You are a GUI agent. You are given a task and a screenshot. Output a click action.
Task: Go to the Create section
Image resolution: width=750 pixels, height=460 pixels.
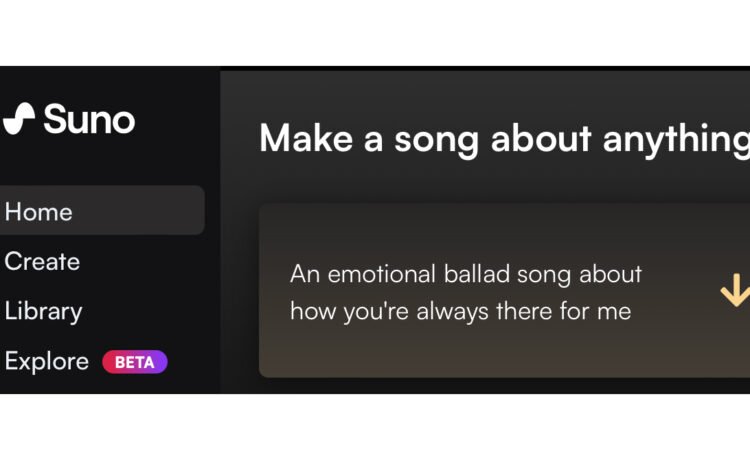[42, 262]
